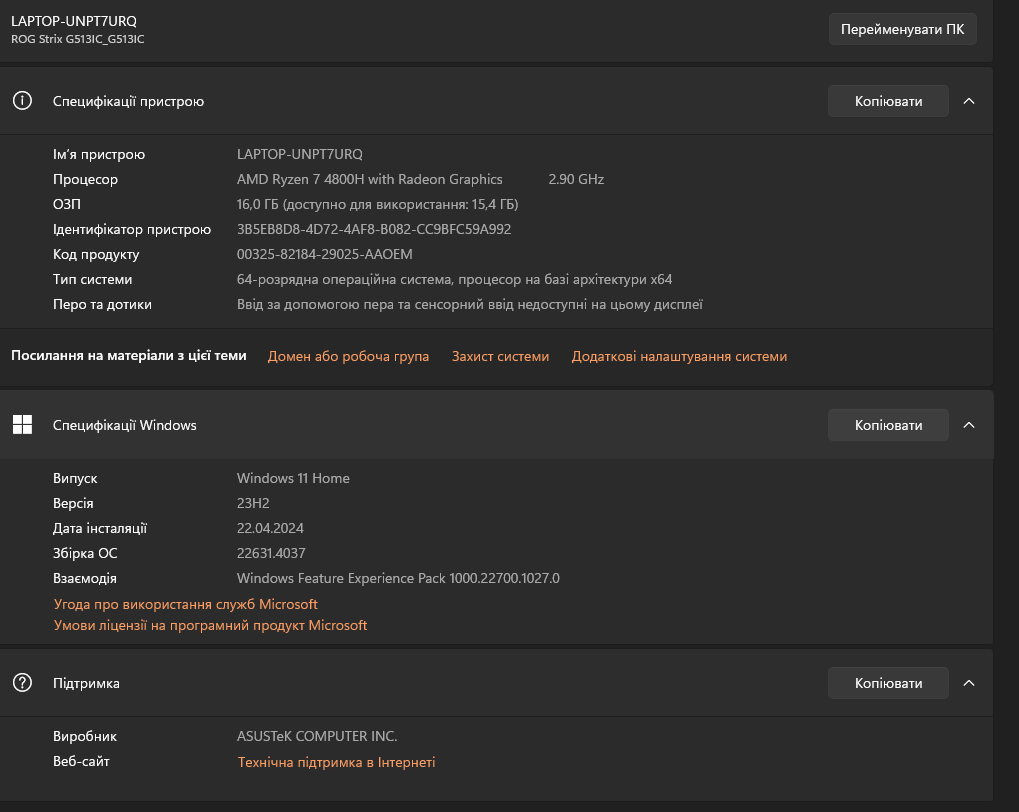Click the Перейменувати ПК button
This screenshot has height=812, width=1019.
pos(902,29)
